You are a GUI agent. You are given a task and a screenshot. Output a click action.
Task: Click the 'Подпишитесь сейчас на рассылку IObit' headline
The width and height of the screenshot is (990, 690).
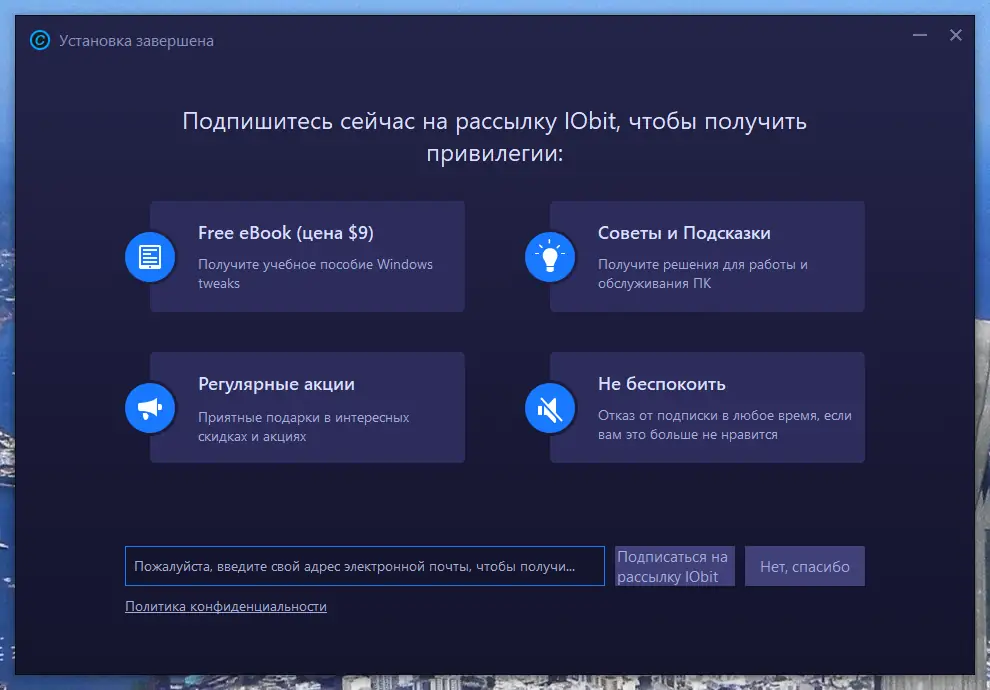coord(494,136)
